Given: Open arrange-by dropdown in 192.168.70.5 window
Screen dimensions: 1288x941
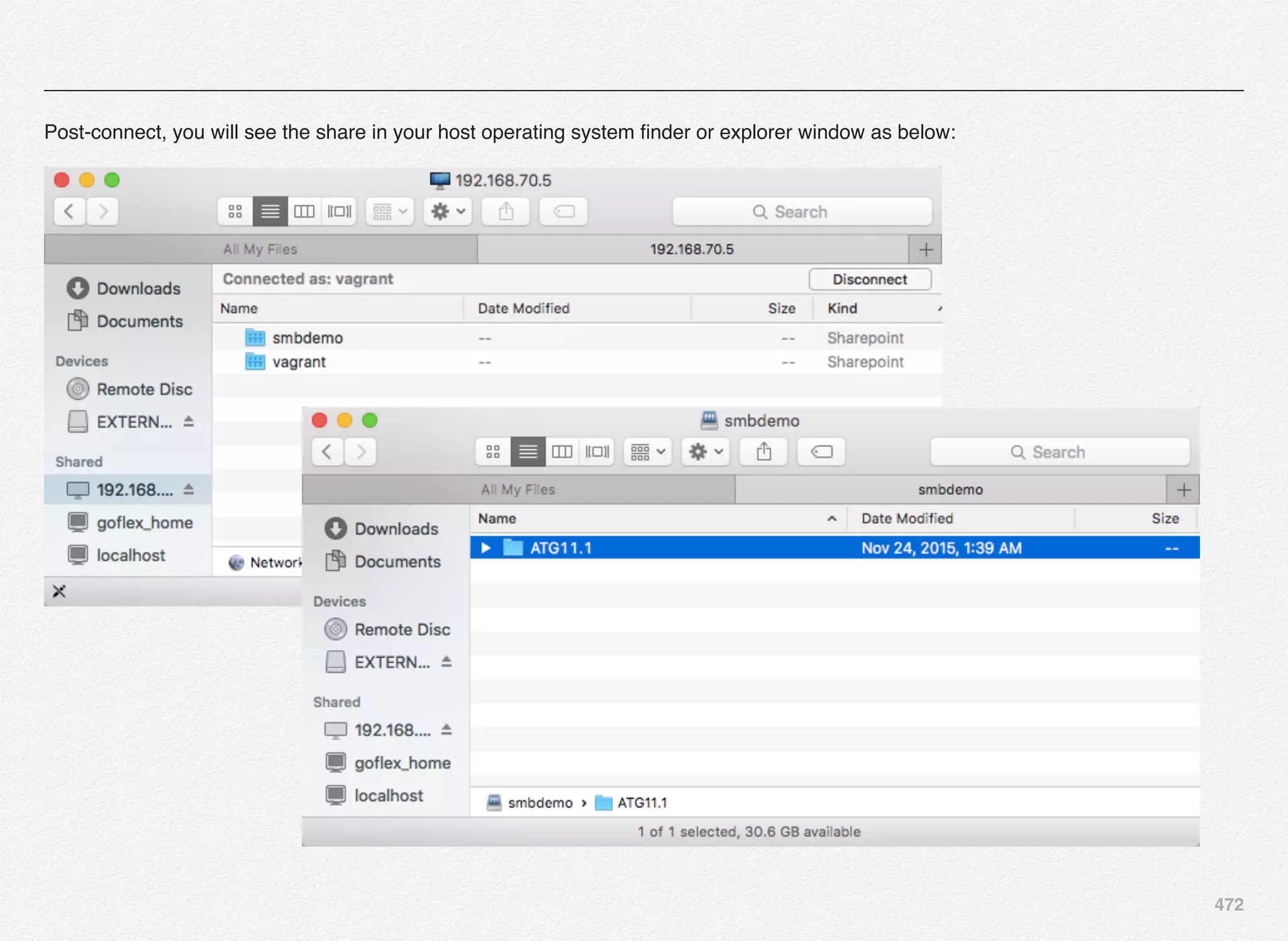Looking at the screenshot, I should (390, 211).
